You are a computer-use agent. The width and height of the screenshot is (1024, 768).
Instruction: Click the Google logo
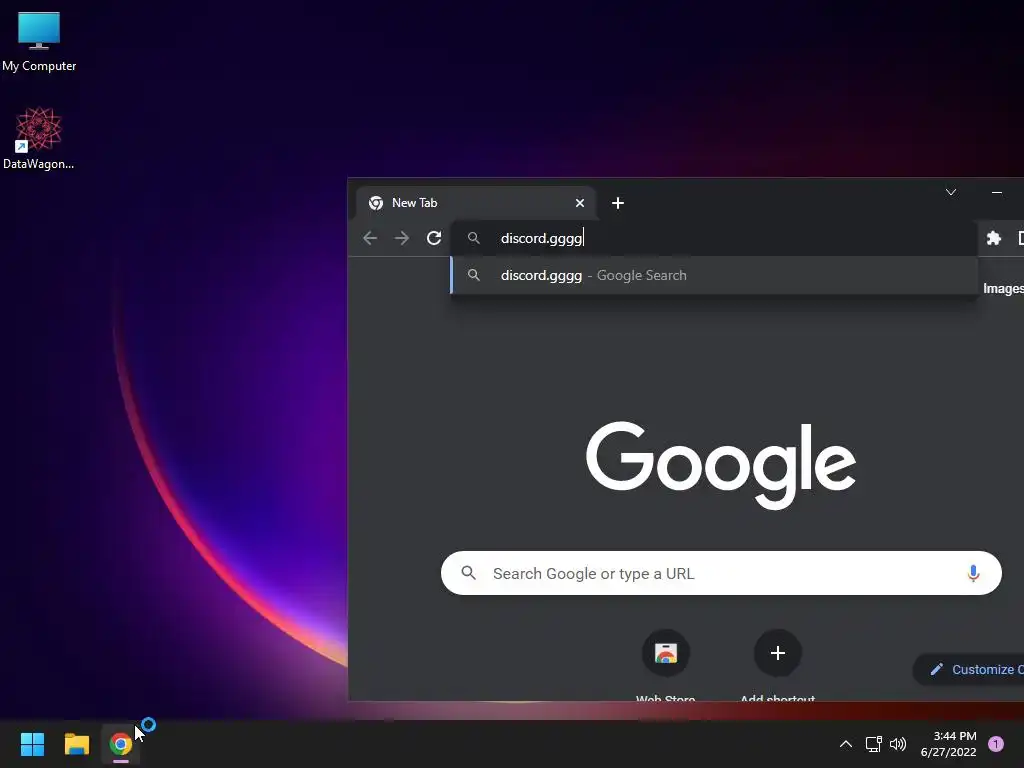click(x=721, y=464)
